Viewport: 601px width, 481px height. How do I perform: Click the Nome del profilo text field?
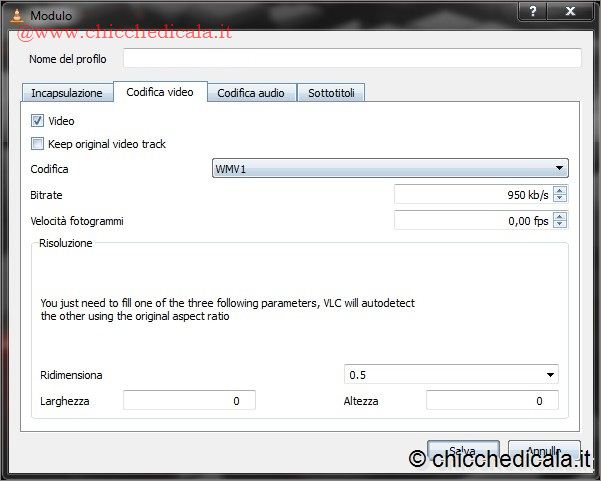tap(351, 59)
